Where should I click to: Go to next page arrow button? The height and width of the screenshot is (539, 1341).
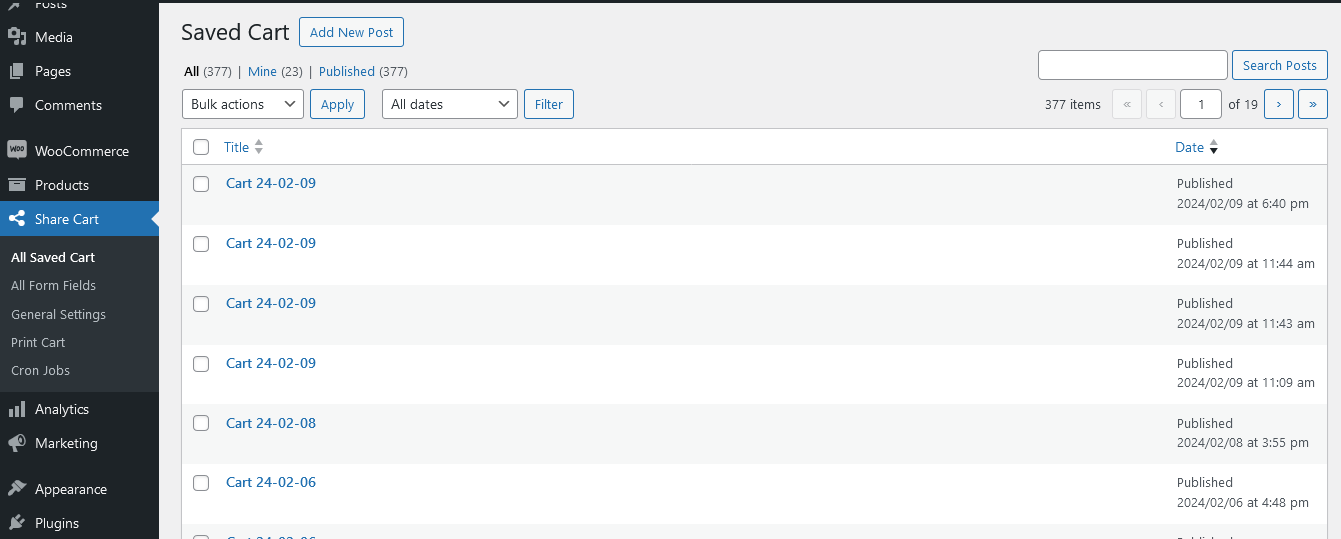1279,104
